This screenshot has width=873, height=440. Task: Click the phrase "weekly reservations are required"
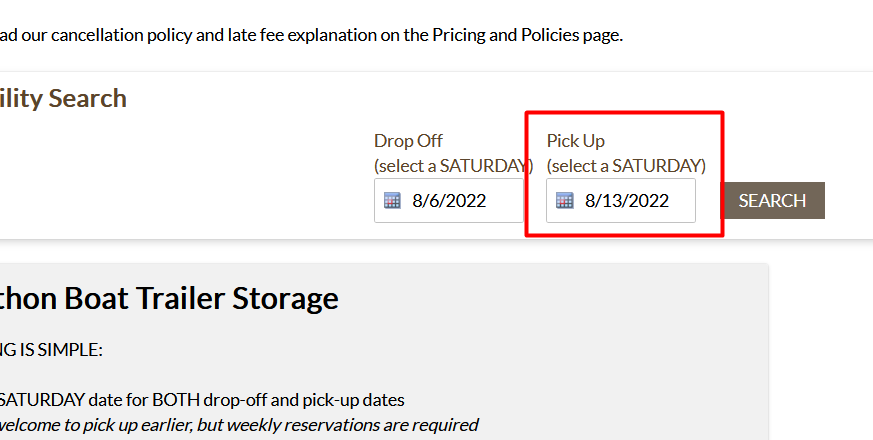pyautogui.click(x=352, y=425)
